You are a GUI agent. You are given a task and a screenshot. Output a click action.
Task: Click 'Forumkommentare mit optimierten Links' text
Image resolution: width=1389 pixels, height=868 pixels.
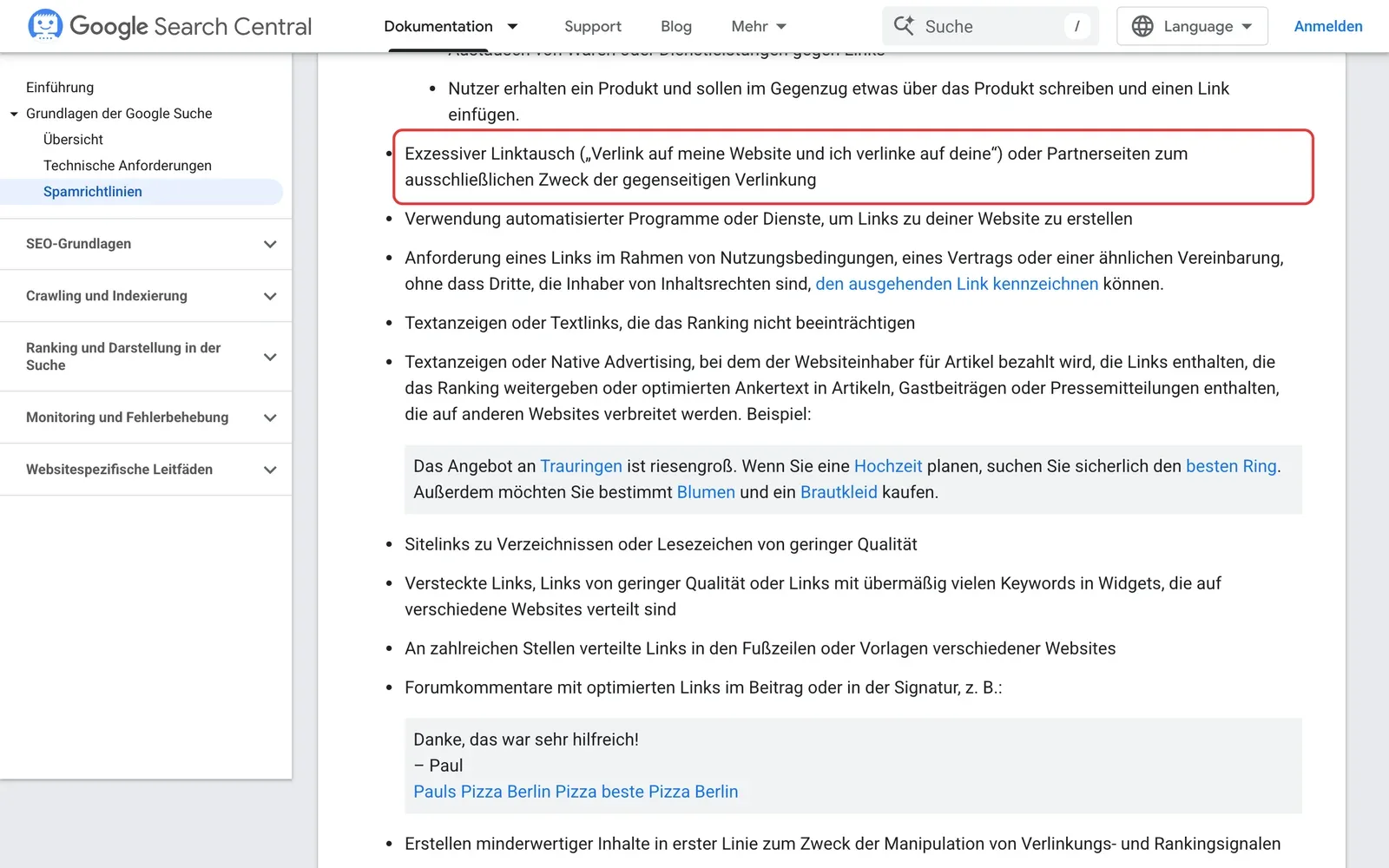pos(703,687)
